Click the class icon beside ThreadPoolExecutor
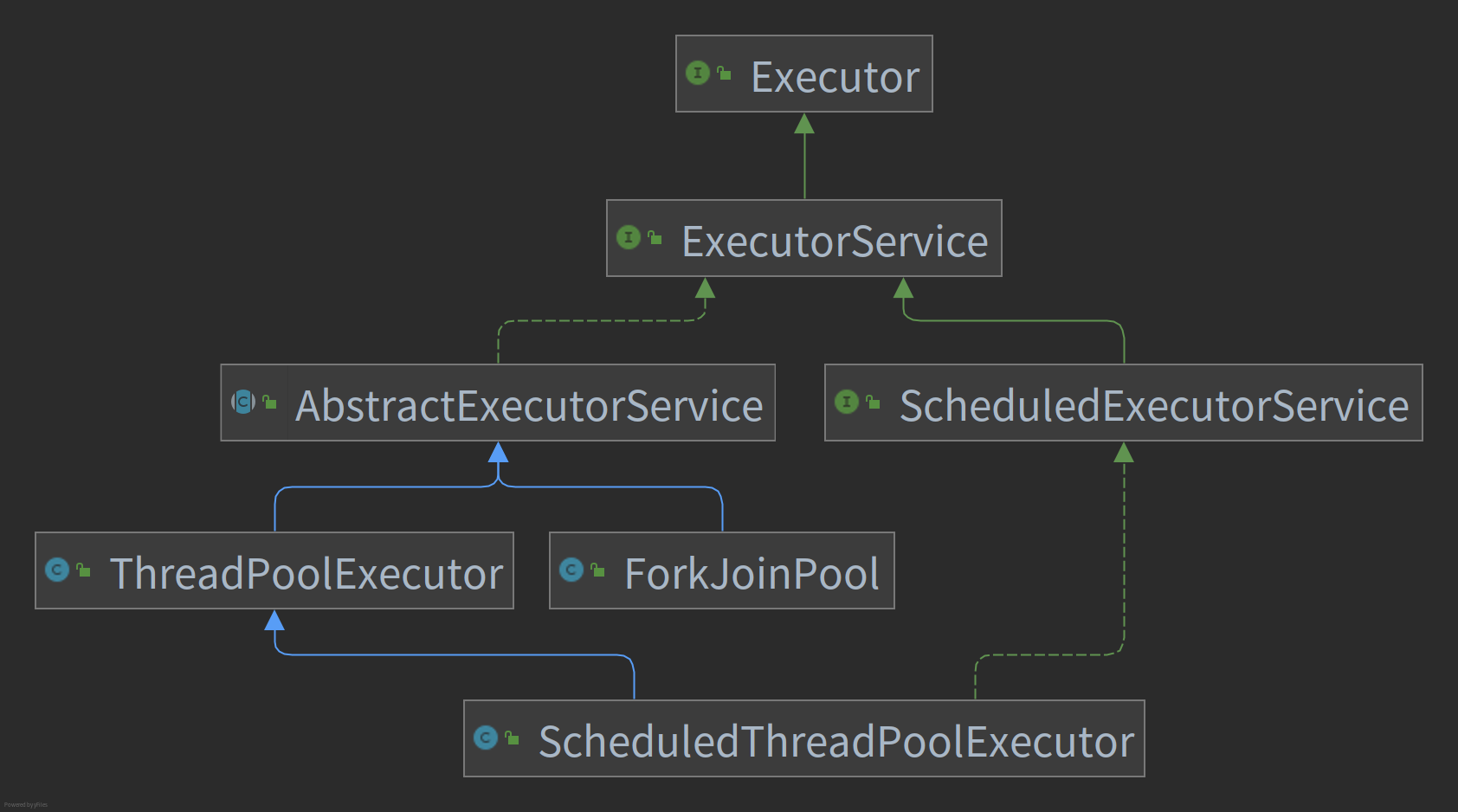 click(x=57, y=570)
